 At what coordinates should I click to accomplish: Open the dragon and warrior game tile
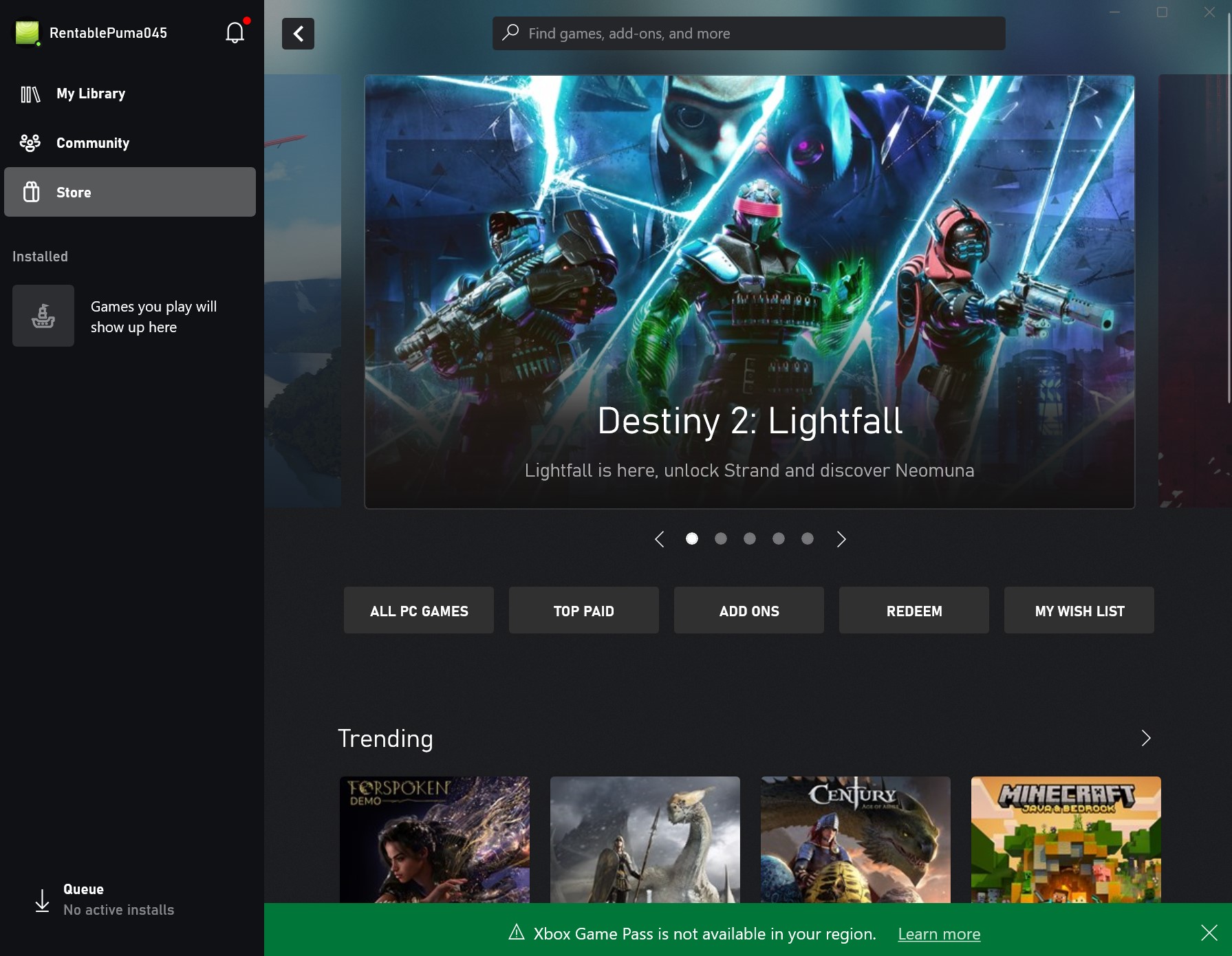point(645,840)
